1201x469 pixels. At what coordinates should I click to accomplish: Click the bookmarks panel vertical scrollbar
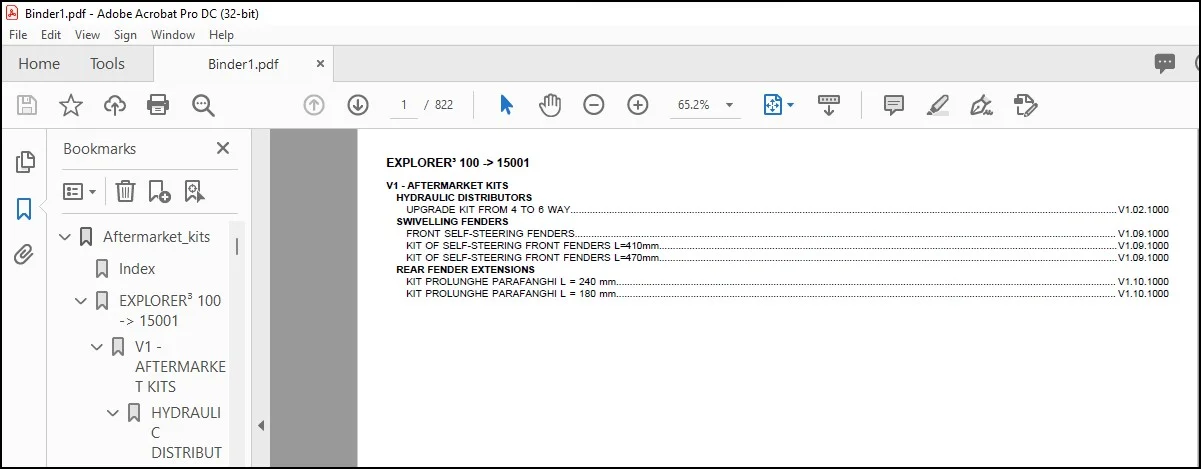pos(237,246)
